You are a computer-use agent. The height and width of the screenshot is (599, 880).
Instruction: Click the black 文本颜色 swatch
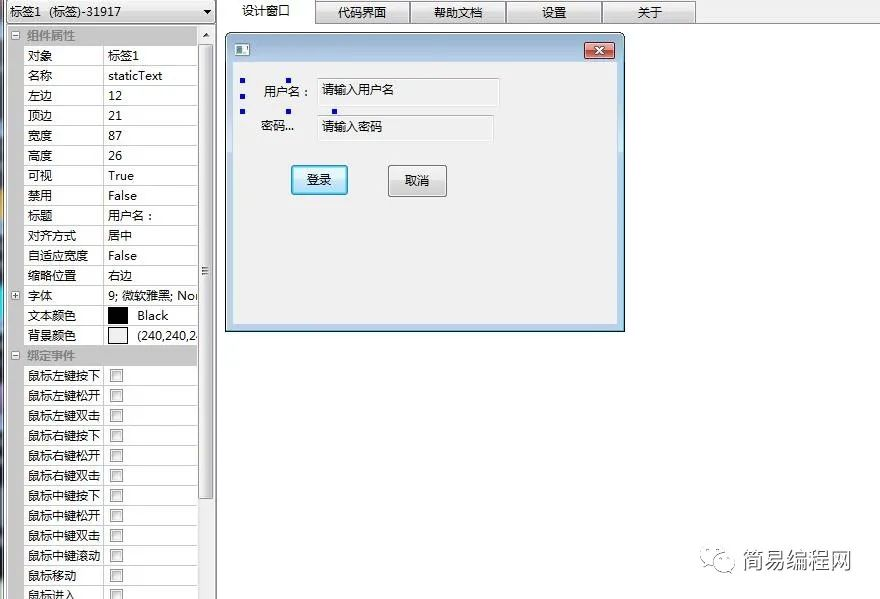[118, 315]
